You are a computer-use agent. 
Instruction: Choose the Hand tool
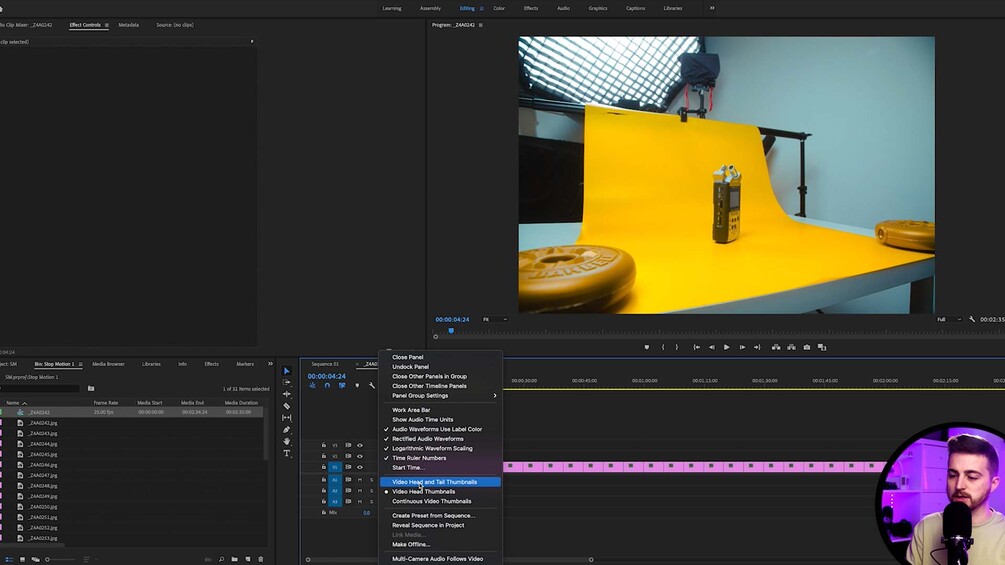[287, 441]
